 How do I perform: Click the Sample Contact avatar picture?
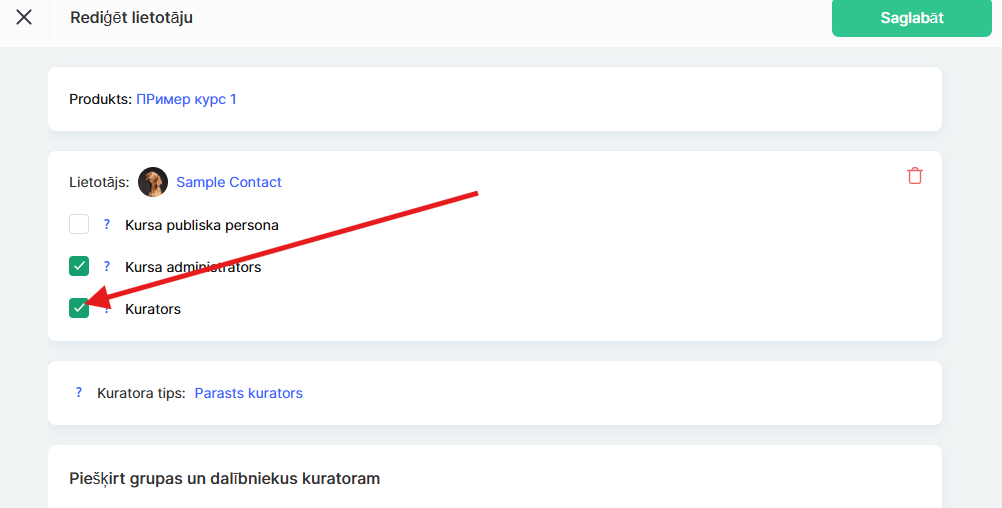point(153,182)
